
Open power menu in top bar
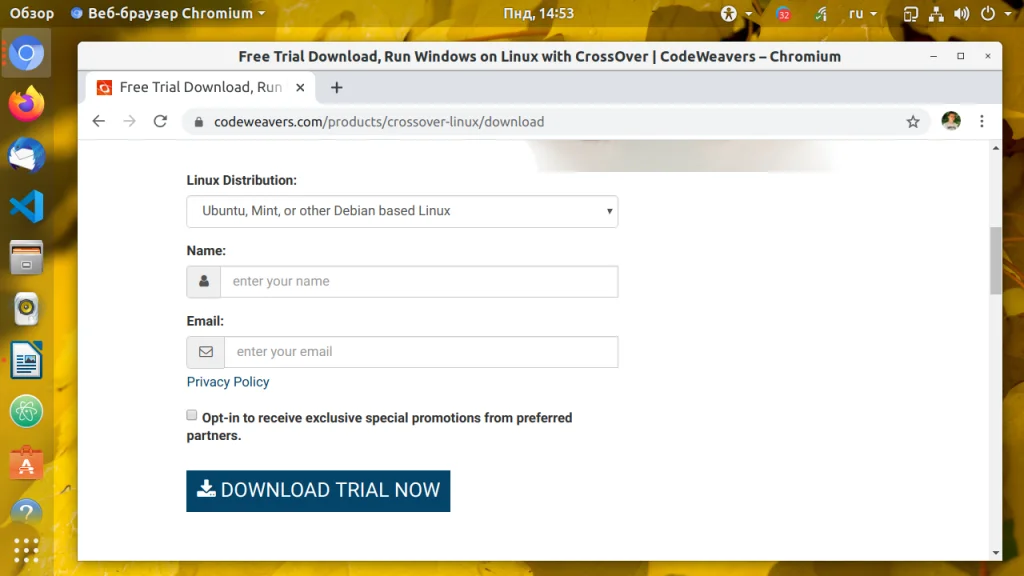[987, 14]
